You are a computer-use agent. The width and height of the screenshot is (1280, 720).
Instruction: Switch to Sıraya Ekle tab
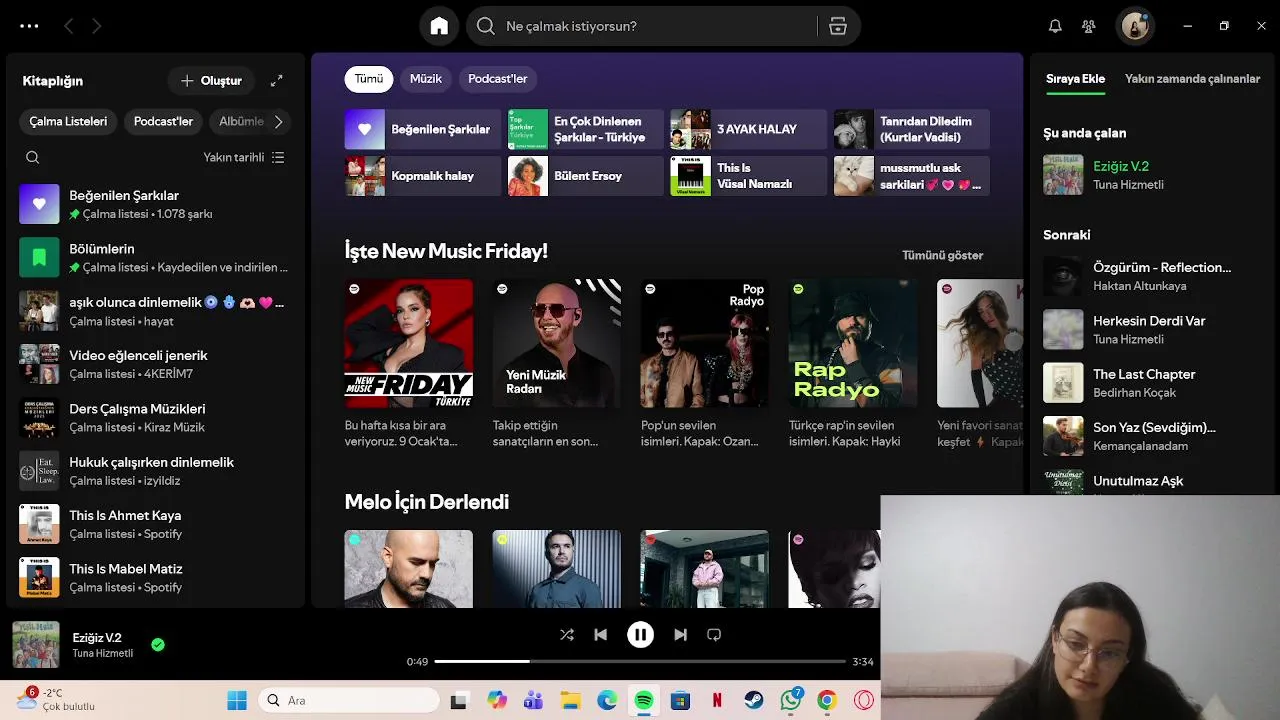[1075, 79]
